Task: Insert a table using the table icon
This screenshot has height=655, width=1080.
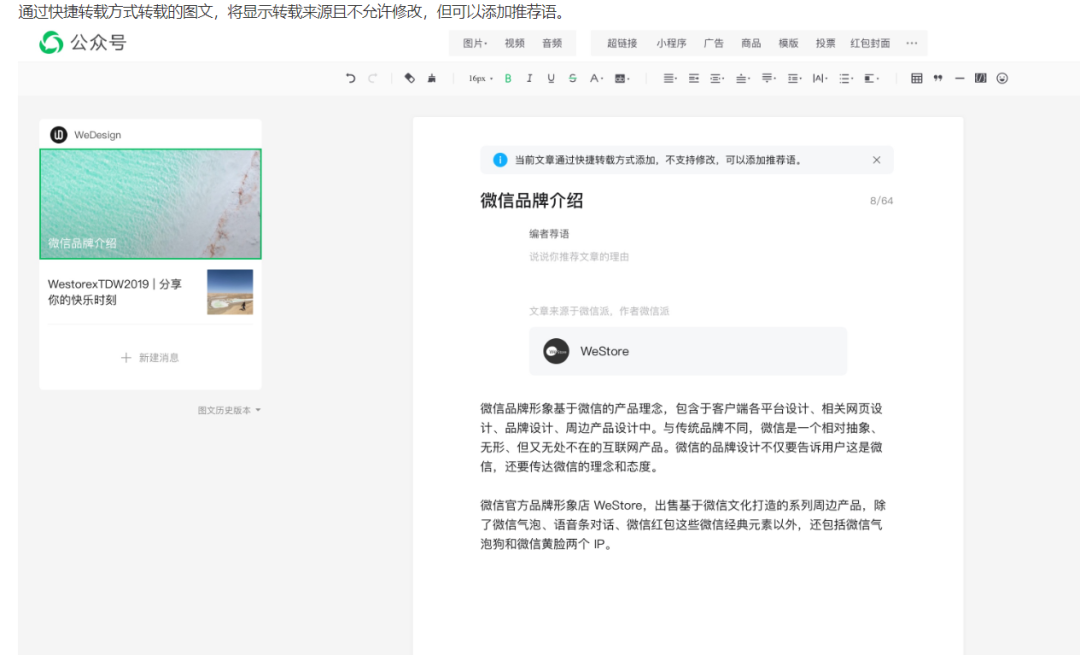Action: 916,78
